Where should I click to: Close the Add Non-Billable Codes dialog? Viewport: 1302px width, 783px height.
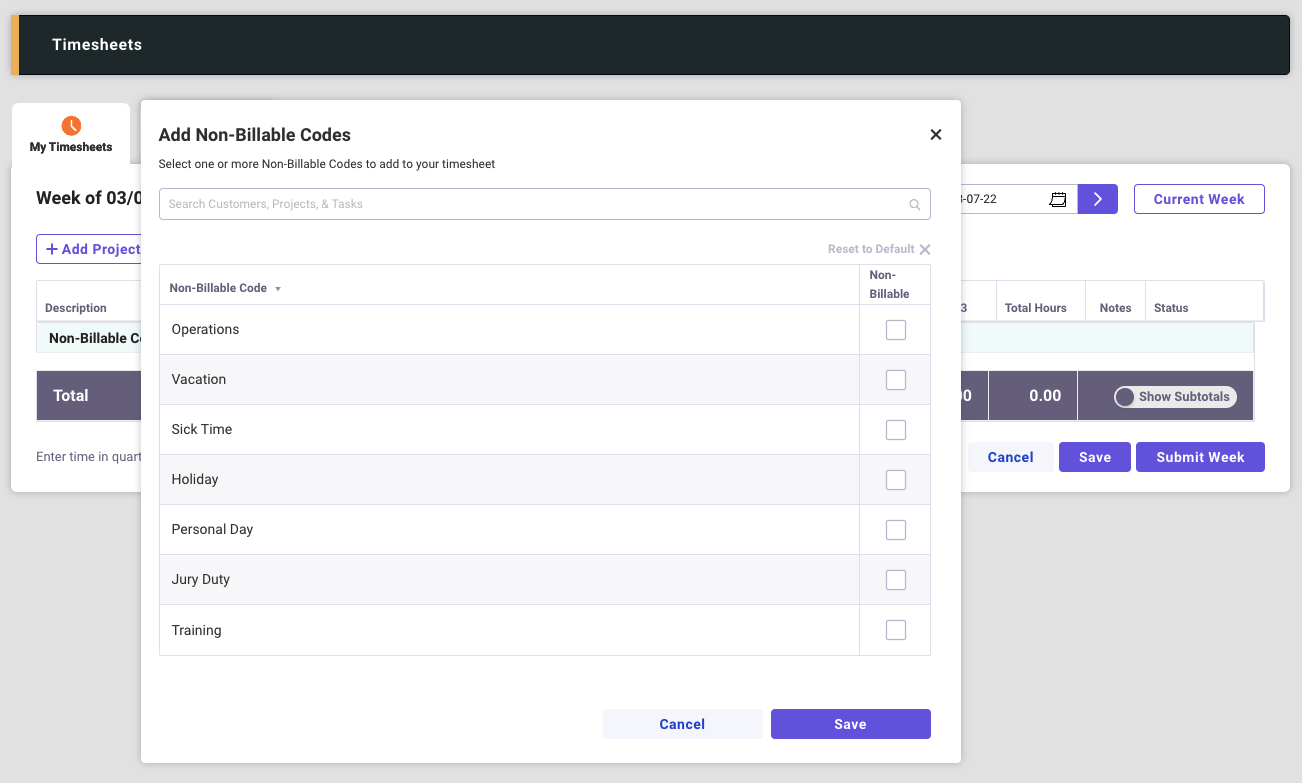[x=936, y=135]
